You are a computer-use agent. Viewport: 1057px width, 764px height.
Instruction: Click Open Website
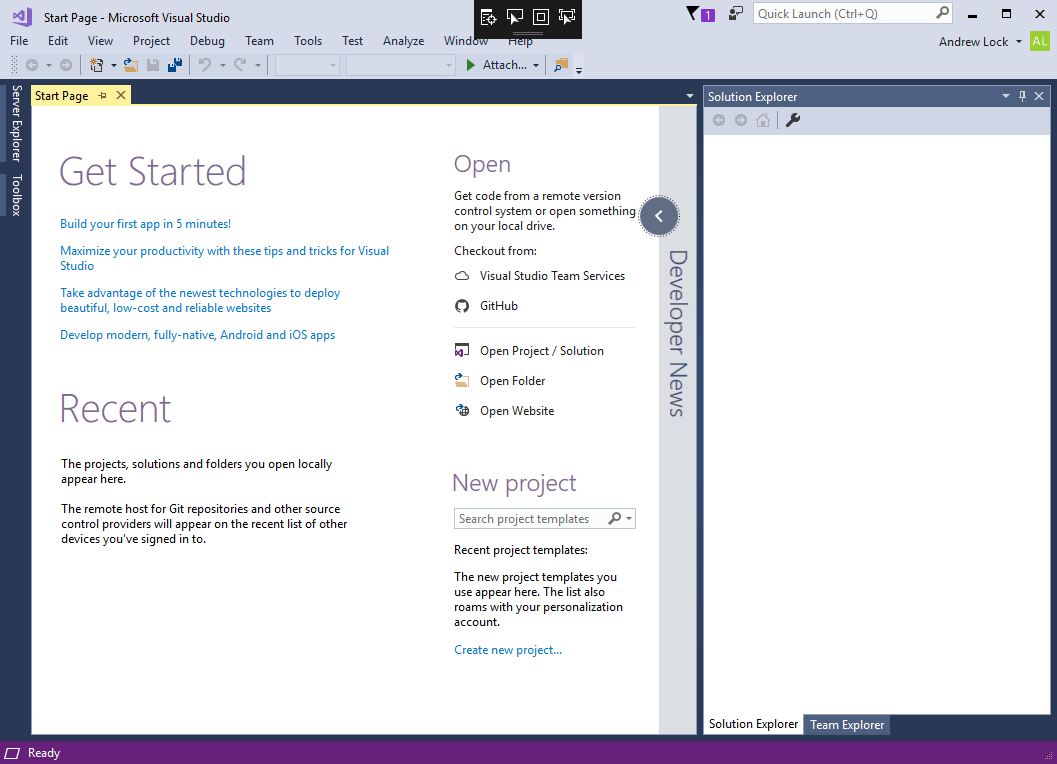pyautogui.click(x=504, y=411)
